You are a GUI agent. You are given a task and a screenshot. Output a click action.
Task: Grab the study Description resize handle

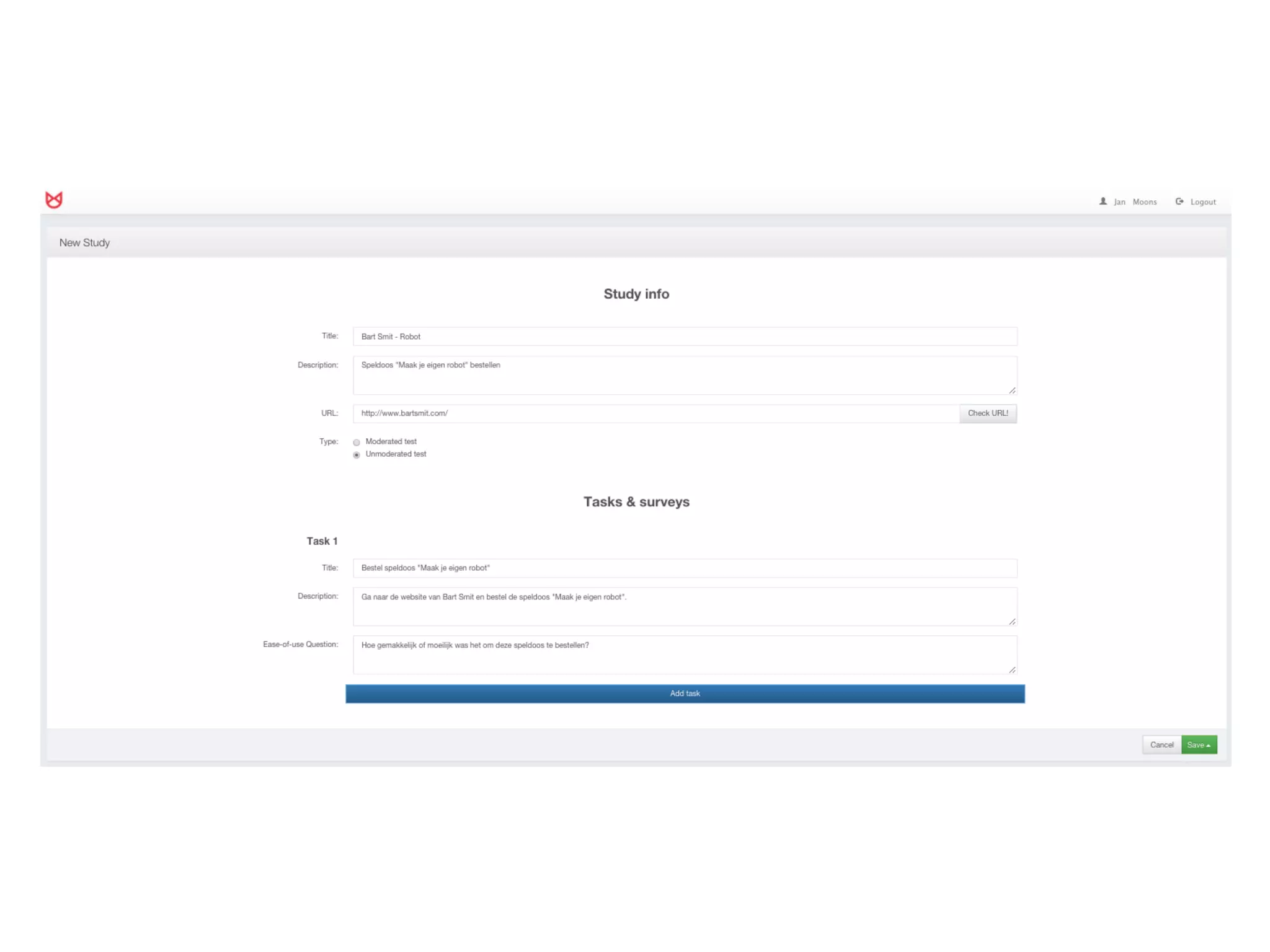pyautogui.click(x=1012, y=390)
